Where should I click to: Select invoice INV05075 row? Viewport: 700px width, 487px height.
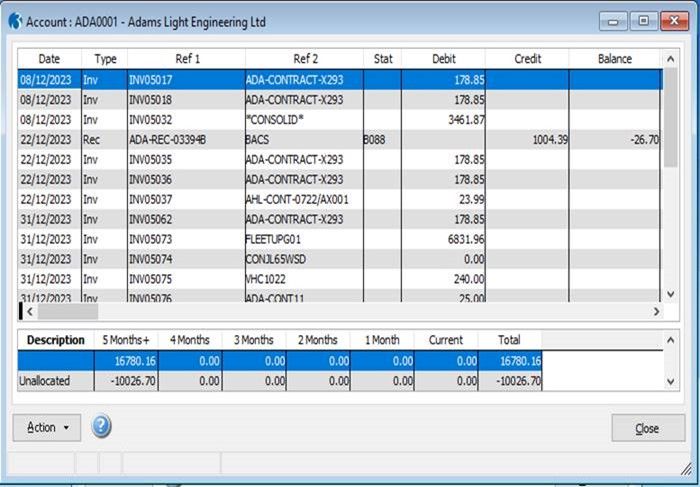tap(340, 279)
